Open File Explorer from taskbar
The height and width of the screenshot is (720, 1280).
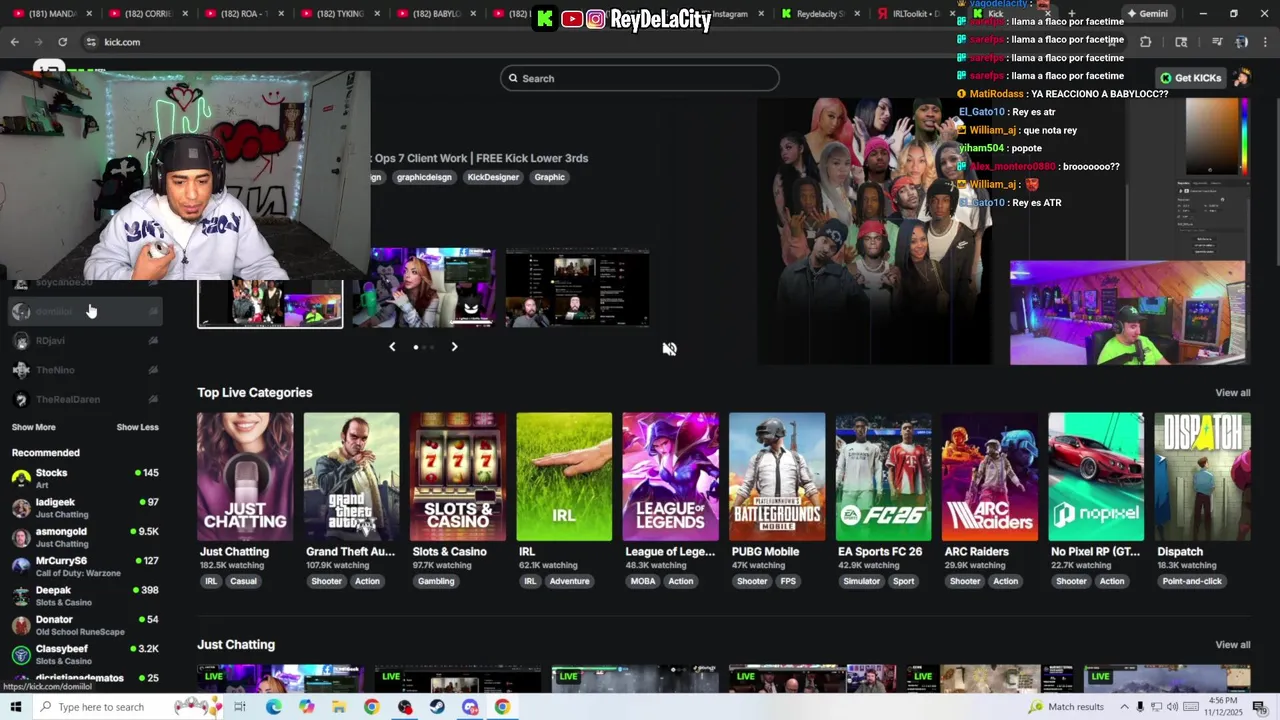point(339,707)
